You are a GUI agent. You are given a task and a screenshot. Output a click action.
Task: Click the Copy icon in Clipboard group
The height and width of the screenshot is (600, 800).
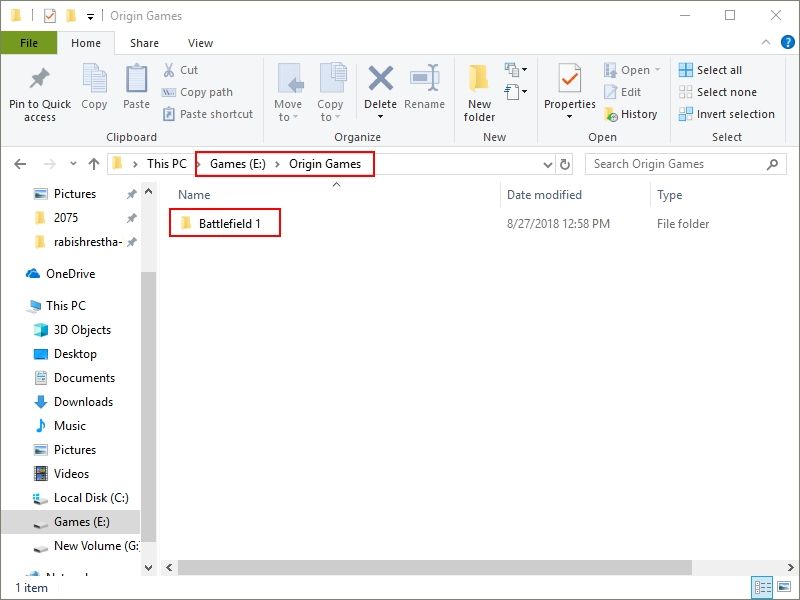click(94, 80)
